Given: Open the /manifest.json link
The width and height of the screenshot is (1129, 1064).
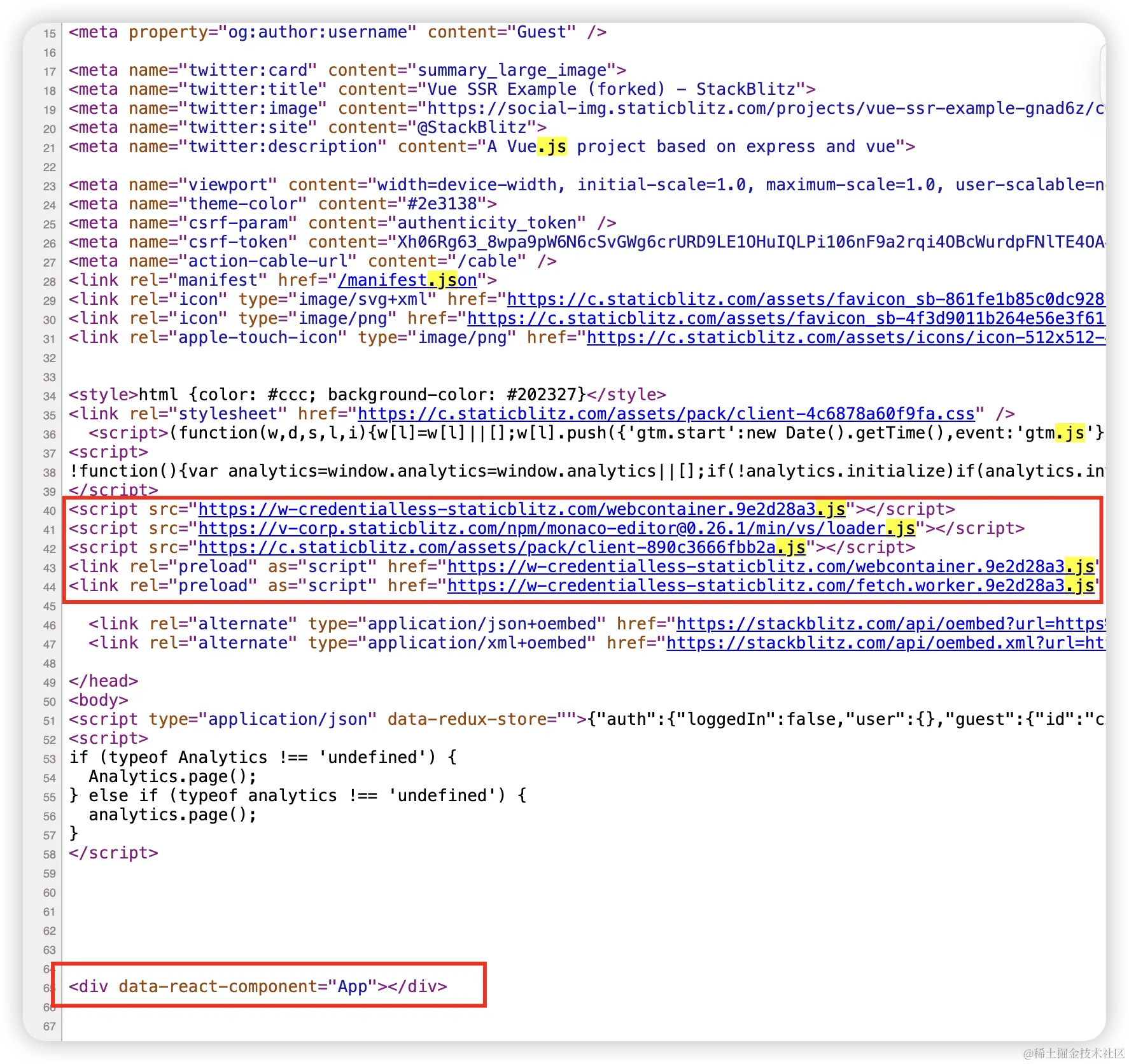Looking at the screenshot, I should (407, 280).
